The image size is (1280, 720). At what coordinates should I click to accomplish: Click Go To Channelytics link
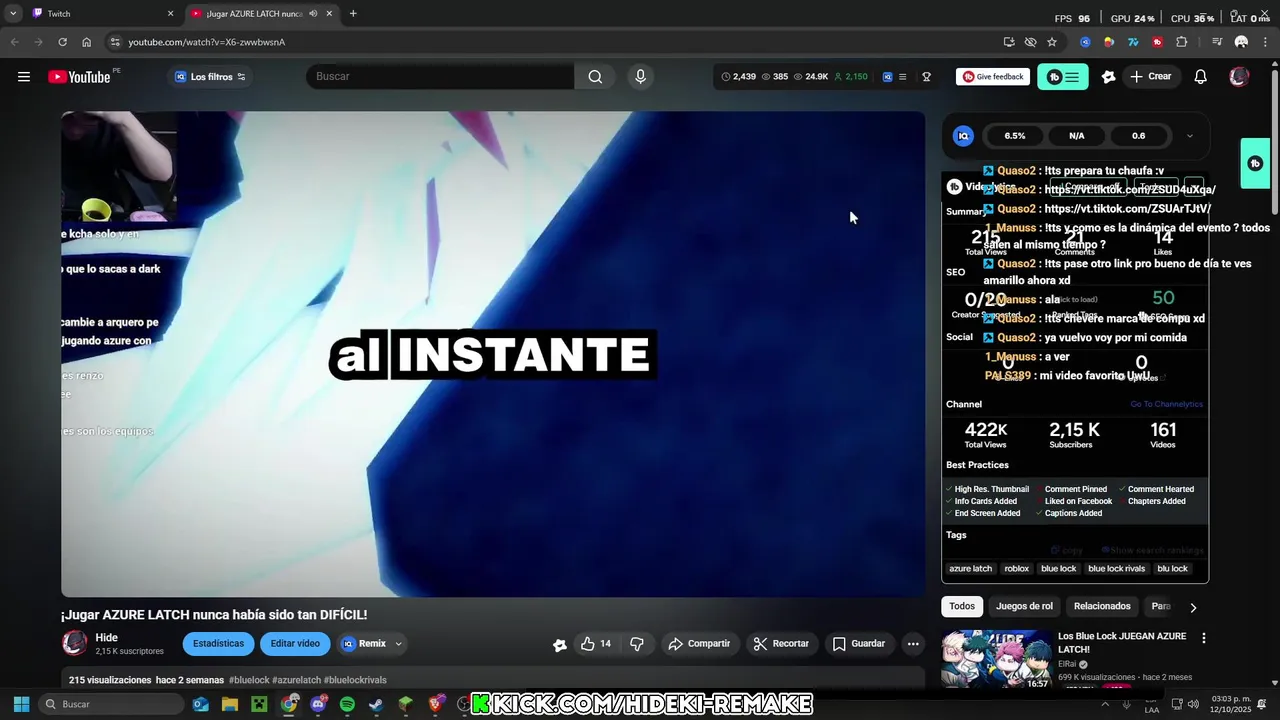click(x=1166, y=404)
